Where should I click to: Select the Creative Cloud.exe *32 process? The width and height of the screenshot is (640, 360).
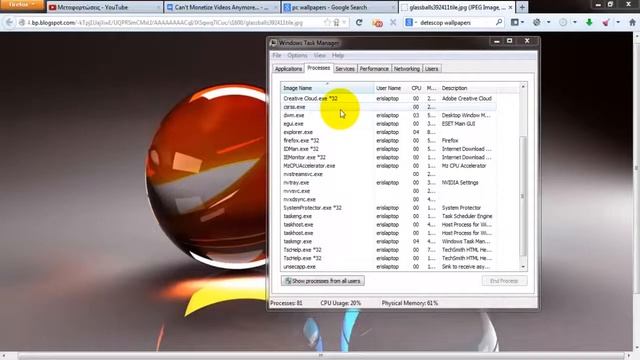[x=388, y=98]
